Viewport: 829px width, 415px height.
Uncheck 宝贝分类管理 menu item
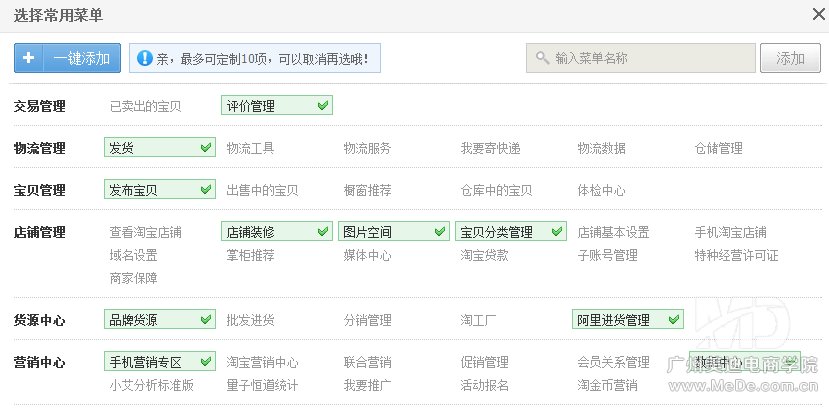pyautogui.click(x=510, y=232)
